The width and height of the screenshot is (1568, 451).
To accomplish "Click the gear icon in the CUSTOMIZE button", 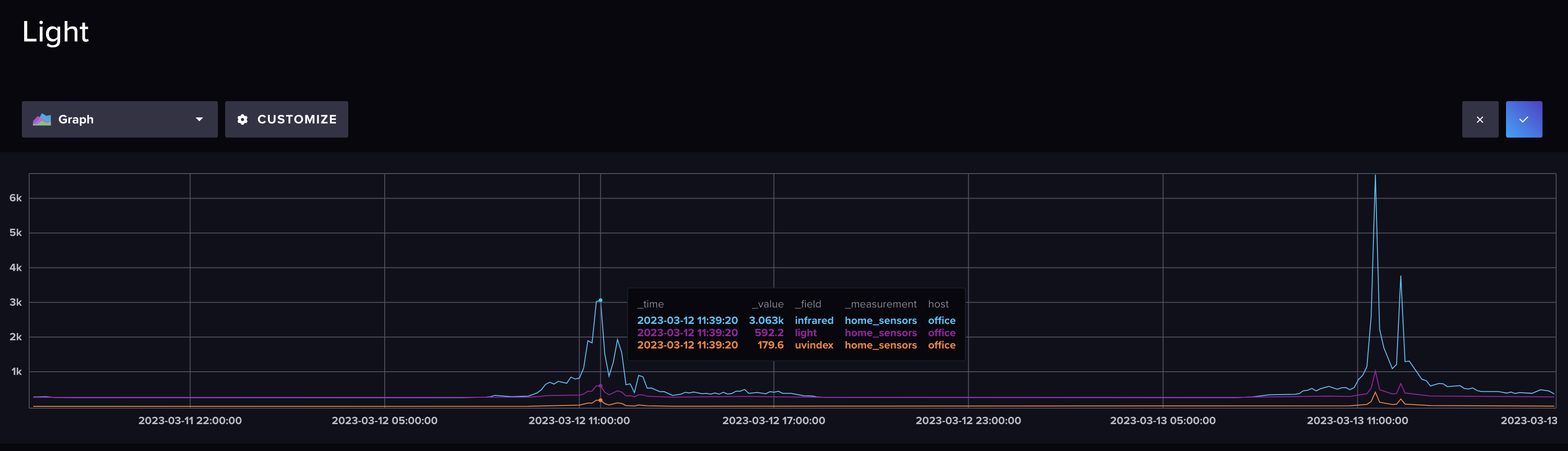I will pyautogui.click(x=242, y=119).
